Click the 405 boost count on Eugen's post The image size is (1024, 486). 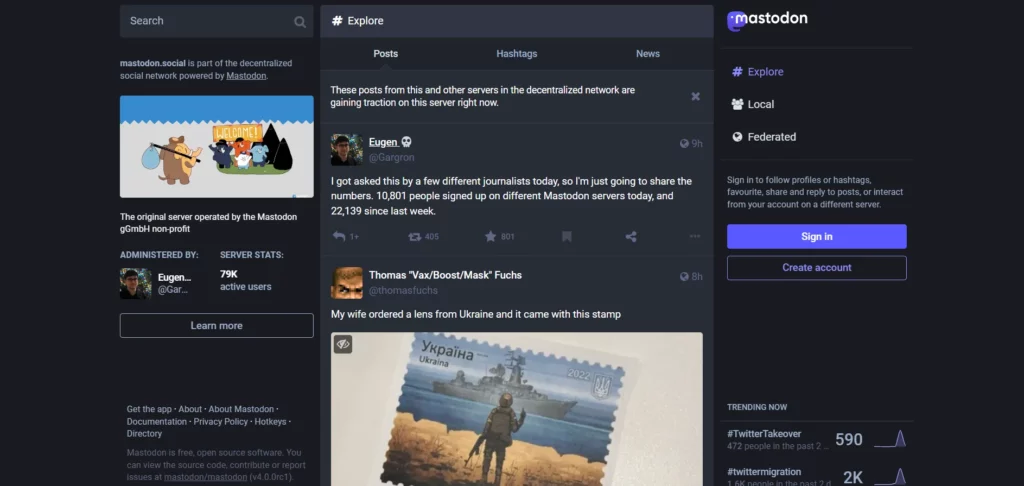click(x=432, y=237)
